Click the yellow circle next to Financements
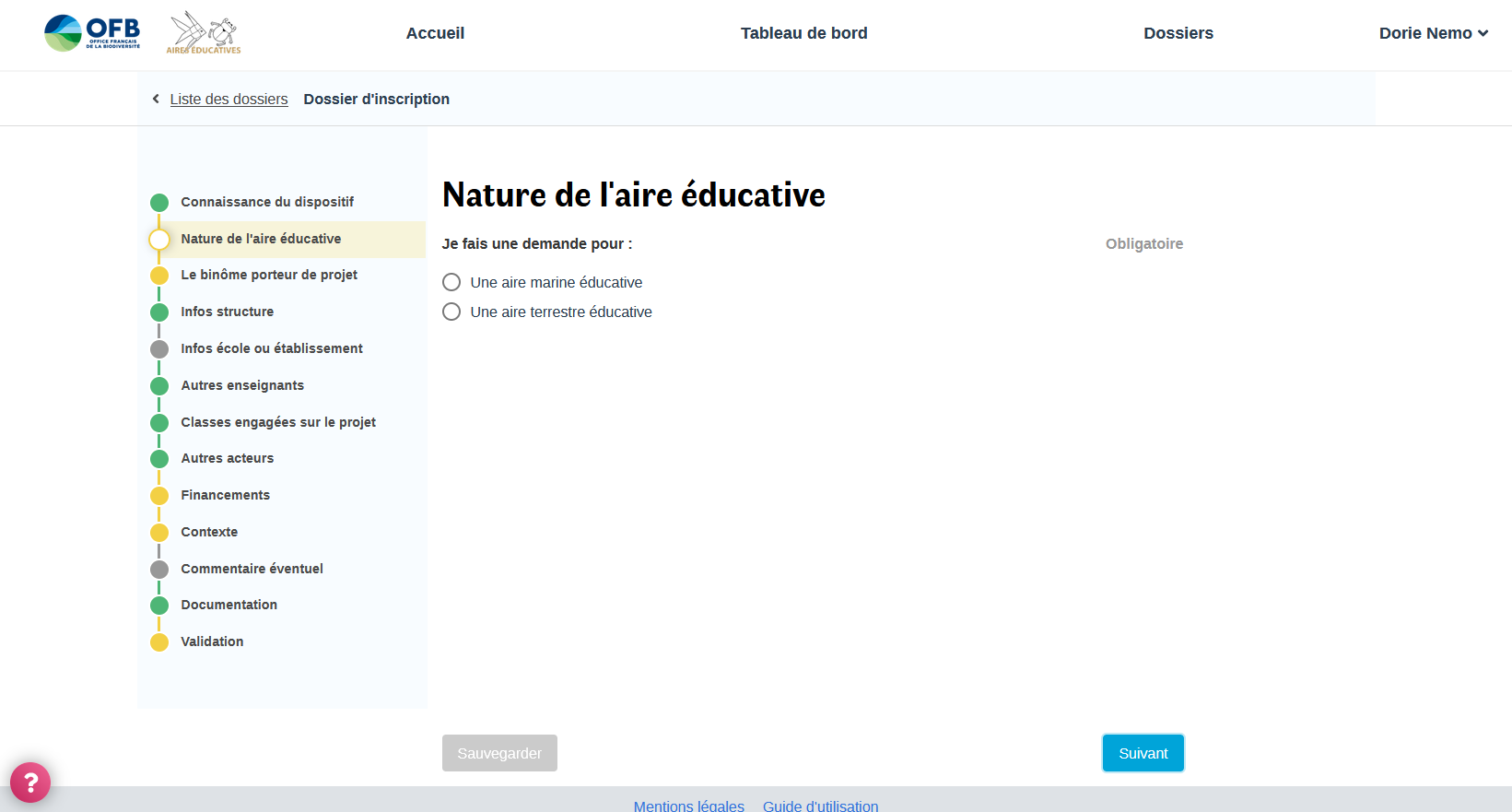The width and height of the screenshot is (1512, 812). pyautogui.click(x=159, y=496)
